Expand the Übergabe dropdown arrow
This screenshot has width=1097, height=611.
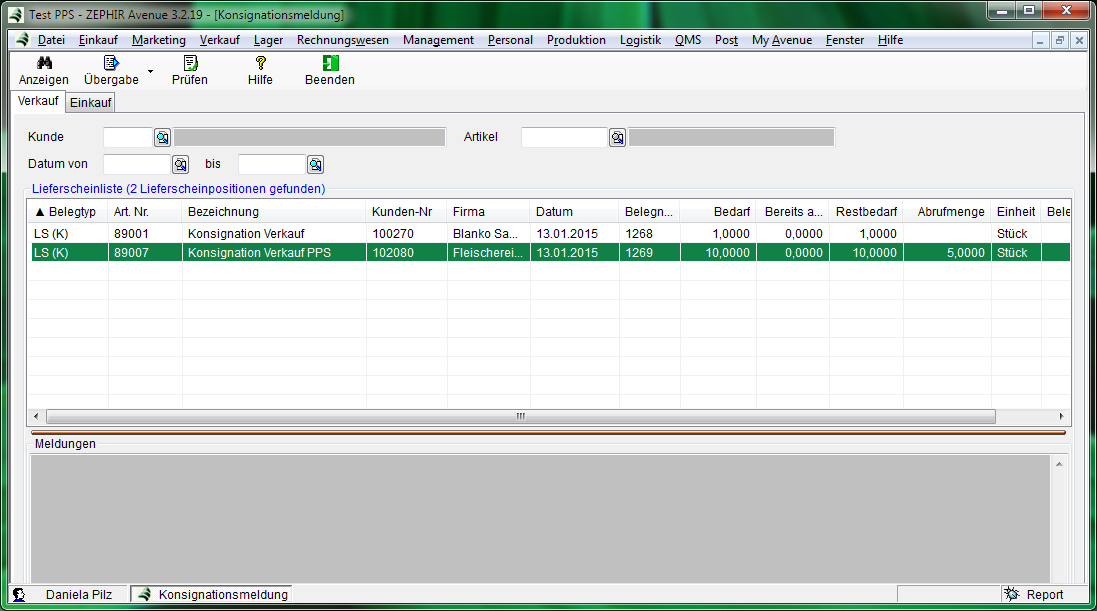[x=150, y=72]
